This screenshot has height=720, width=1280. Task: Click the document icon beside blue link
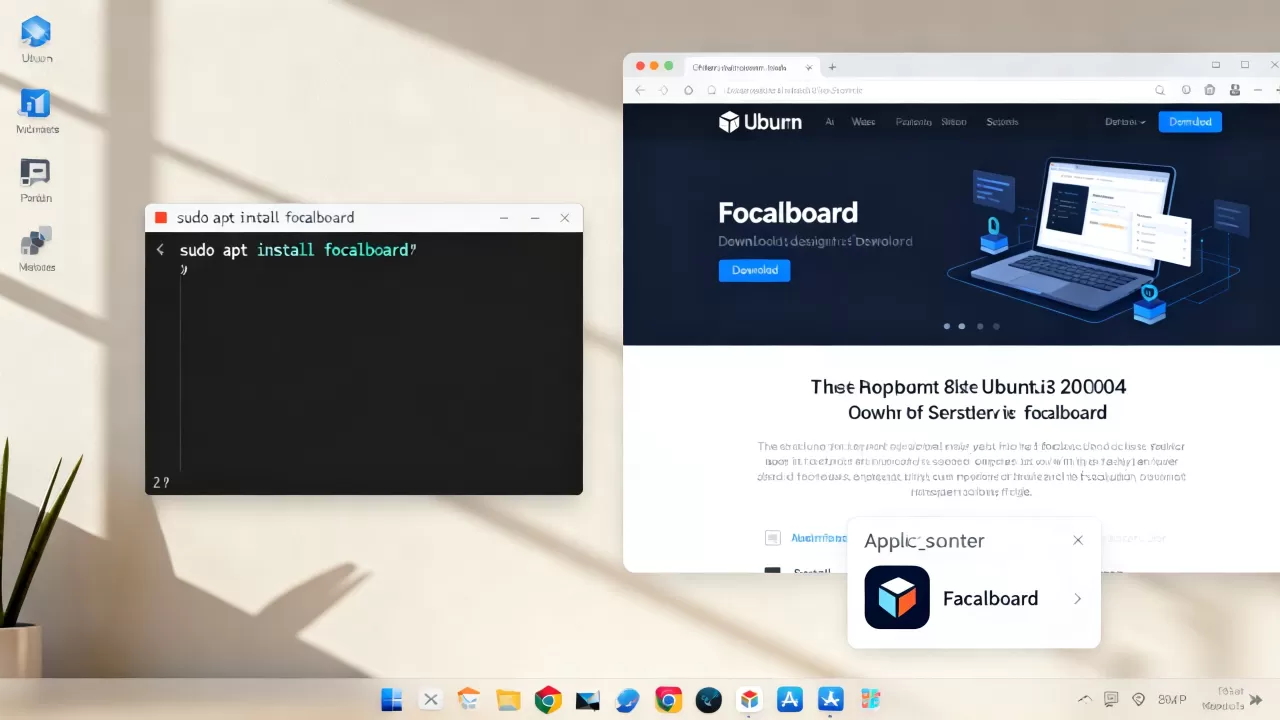772,538
